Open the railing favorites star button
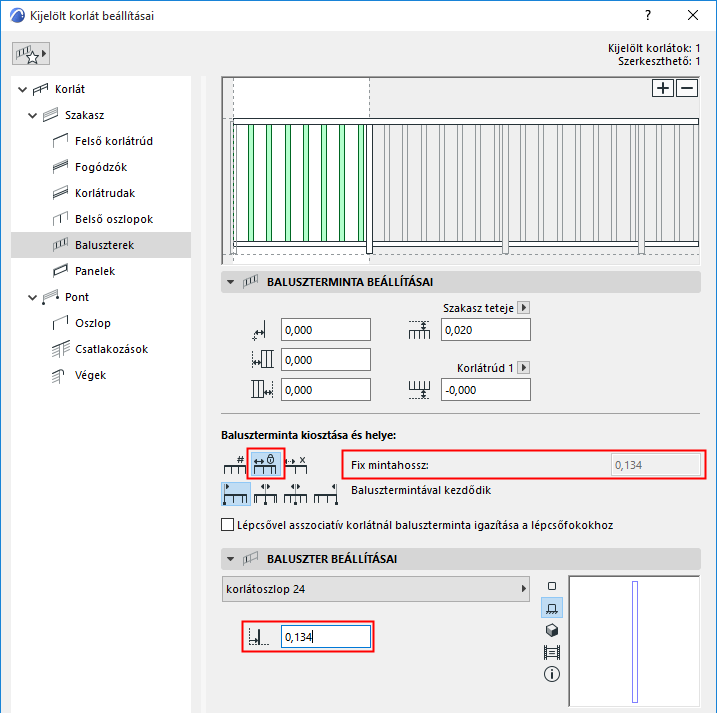 31,54
